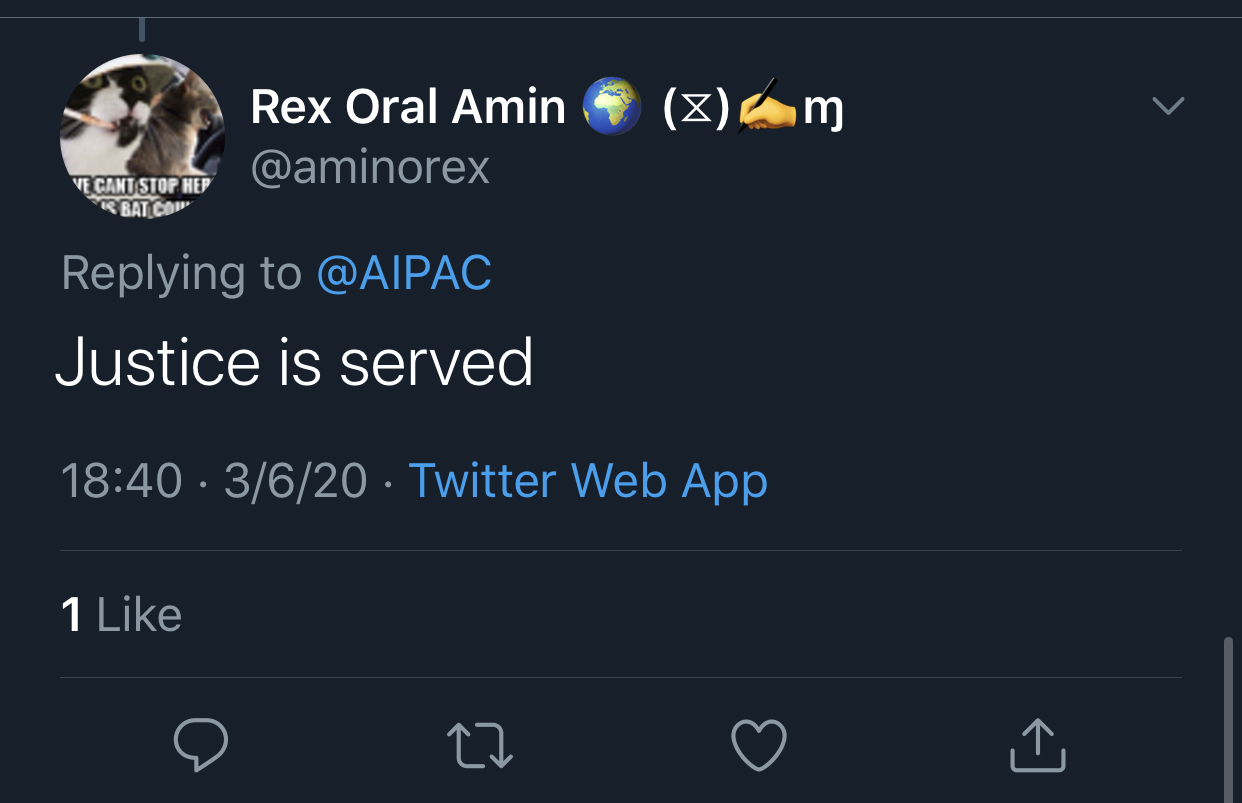Screen dimensions: 1242x803
Task: Open the cat profile picture
Action: click(142, 136)
